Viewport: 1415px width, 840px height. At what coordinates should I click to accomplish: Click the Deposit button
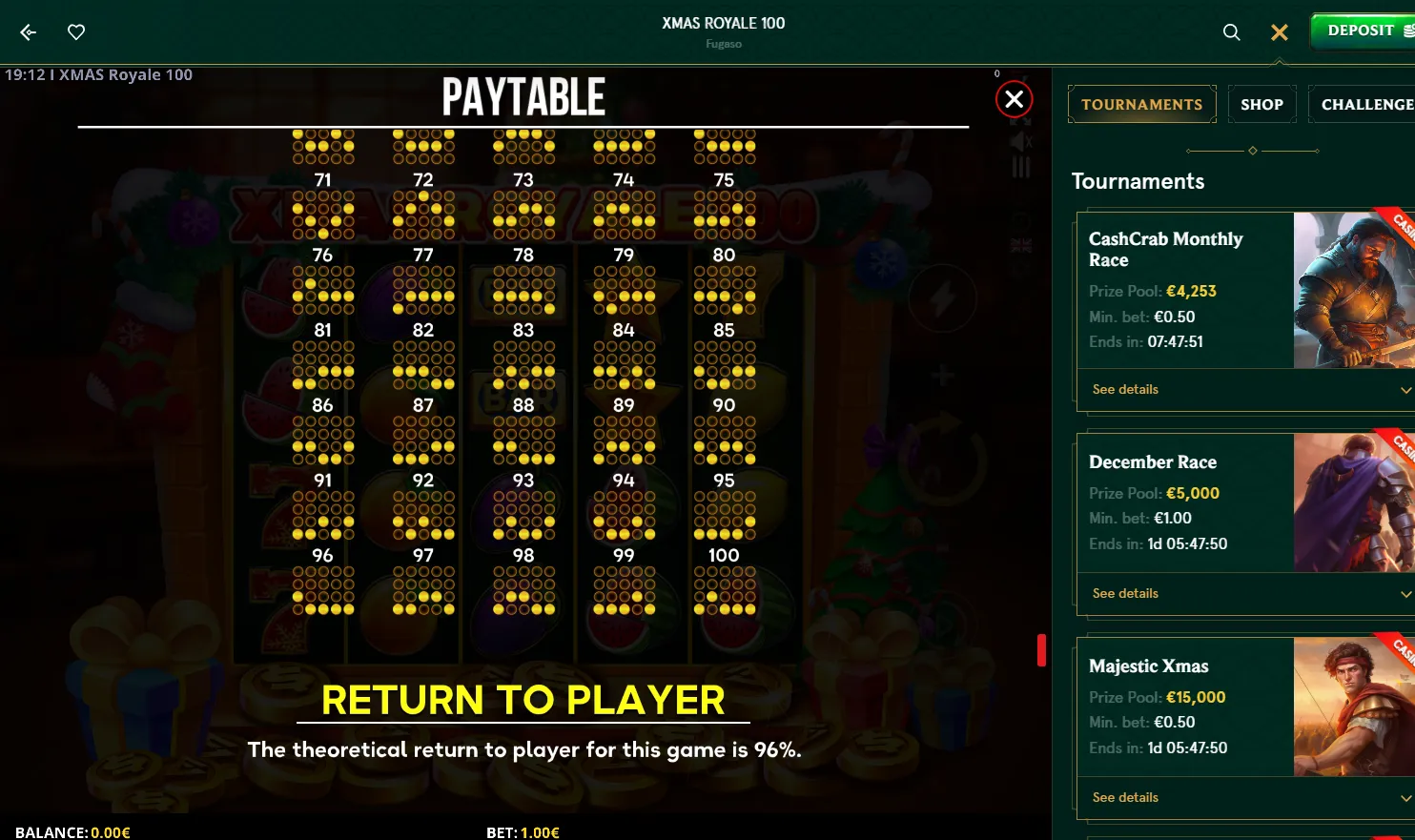point(1364,31)
